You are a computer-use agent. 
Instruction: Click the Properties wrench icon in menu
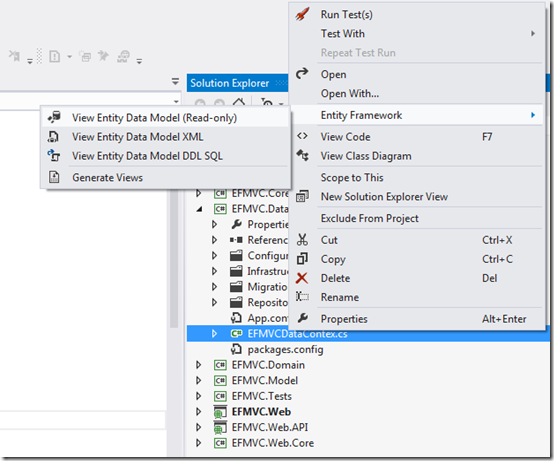(302, 318)
